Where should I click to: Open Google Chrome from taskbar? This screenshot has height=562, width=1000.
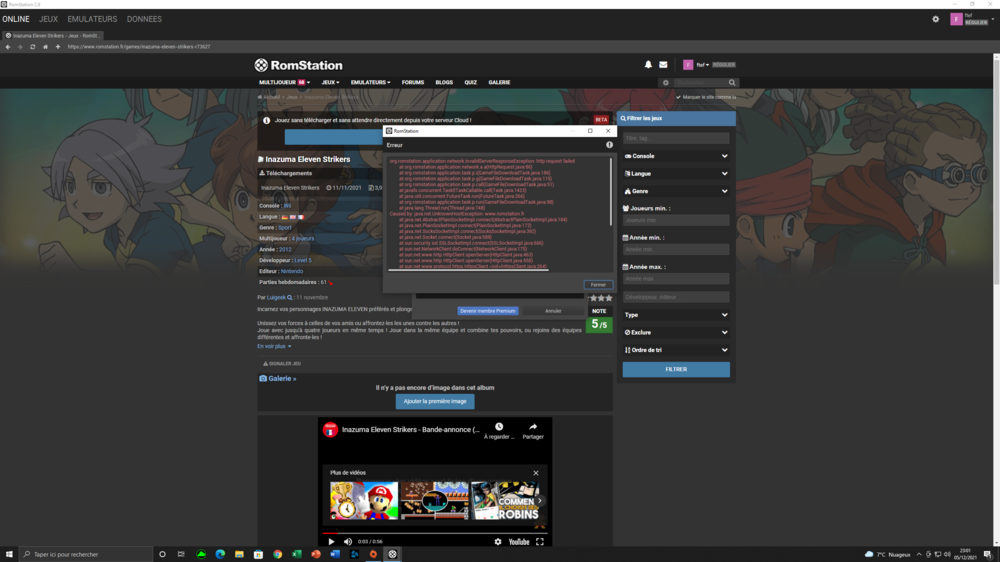pyautogui.click(x=277, y=554)
